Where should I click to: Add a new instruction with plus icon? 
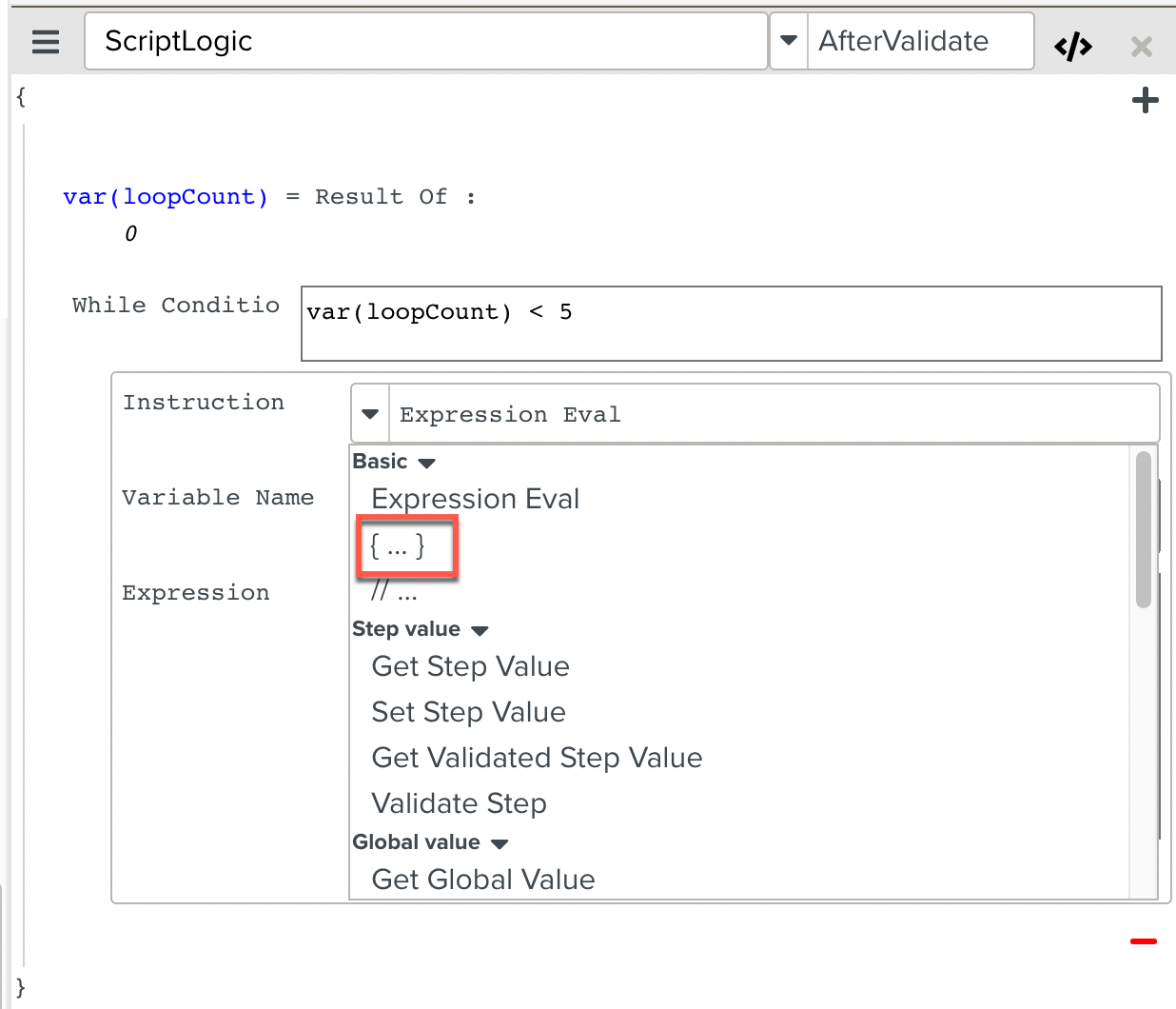1146,100
